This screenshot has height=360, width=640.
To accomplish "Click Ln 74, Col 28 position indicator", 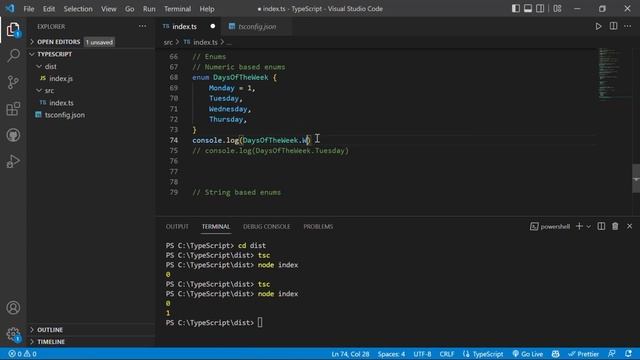I will pos(350,354).
